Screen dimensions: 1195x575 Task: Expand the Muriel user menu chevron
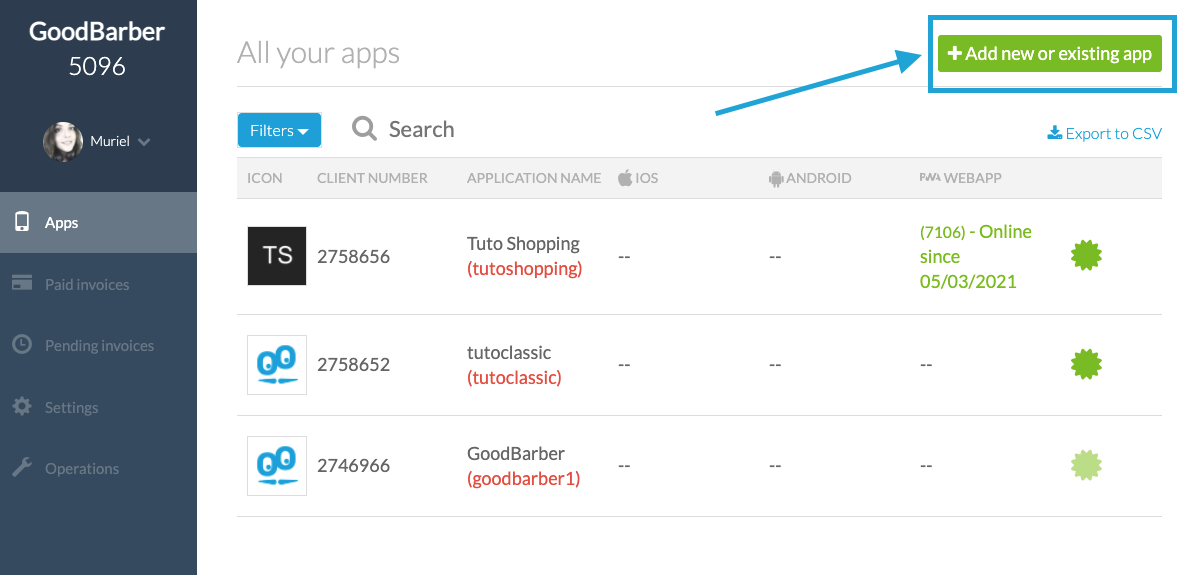point(144,142)
